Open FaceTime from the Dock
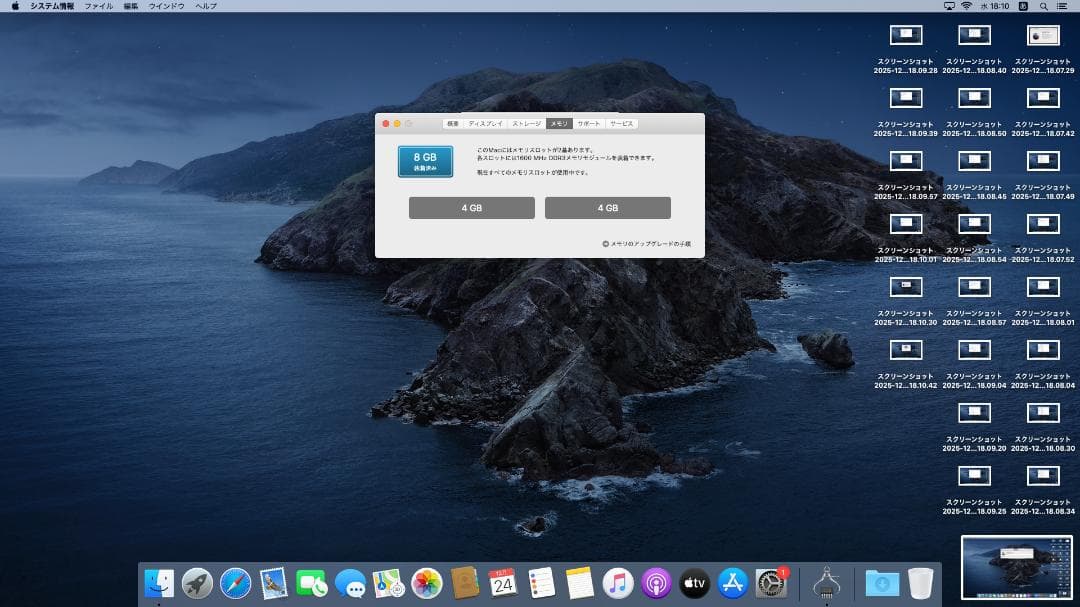The height and width of the screenshot is (607, 1080). [x=311, y=583]
